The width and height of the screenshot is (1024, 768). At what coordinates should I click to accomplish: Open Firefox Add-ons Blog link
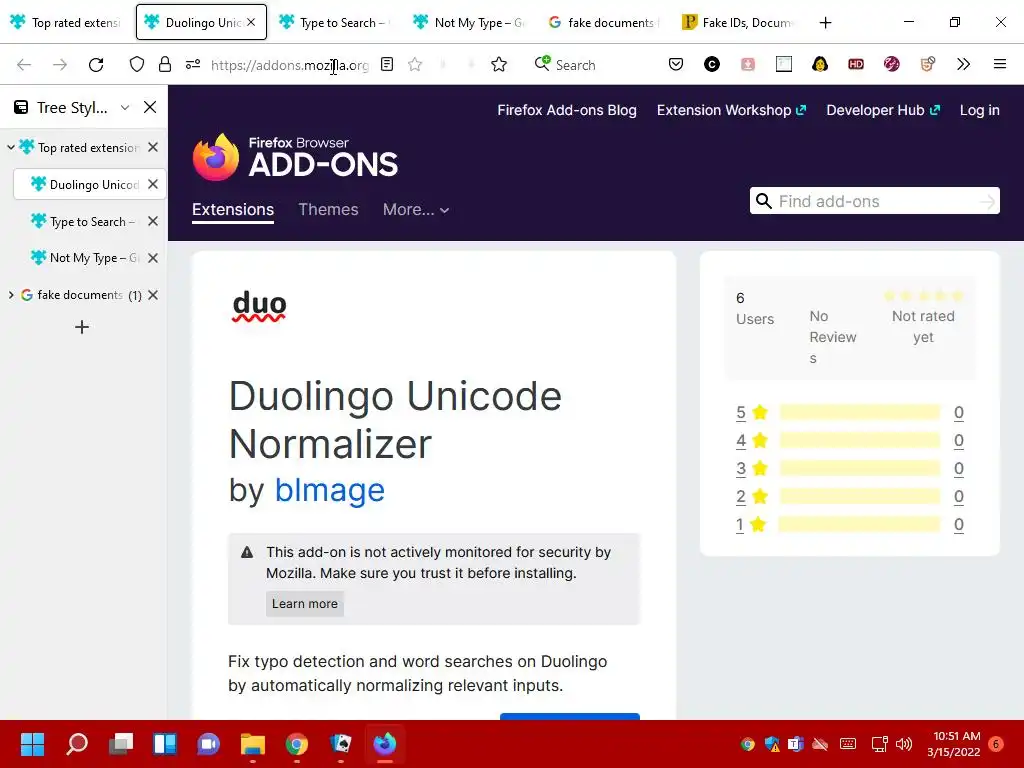(567, 110)
